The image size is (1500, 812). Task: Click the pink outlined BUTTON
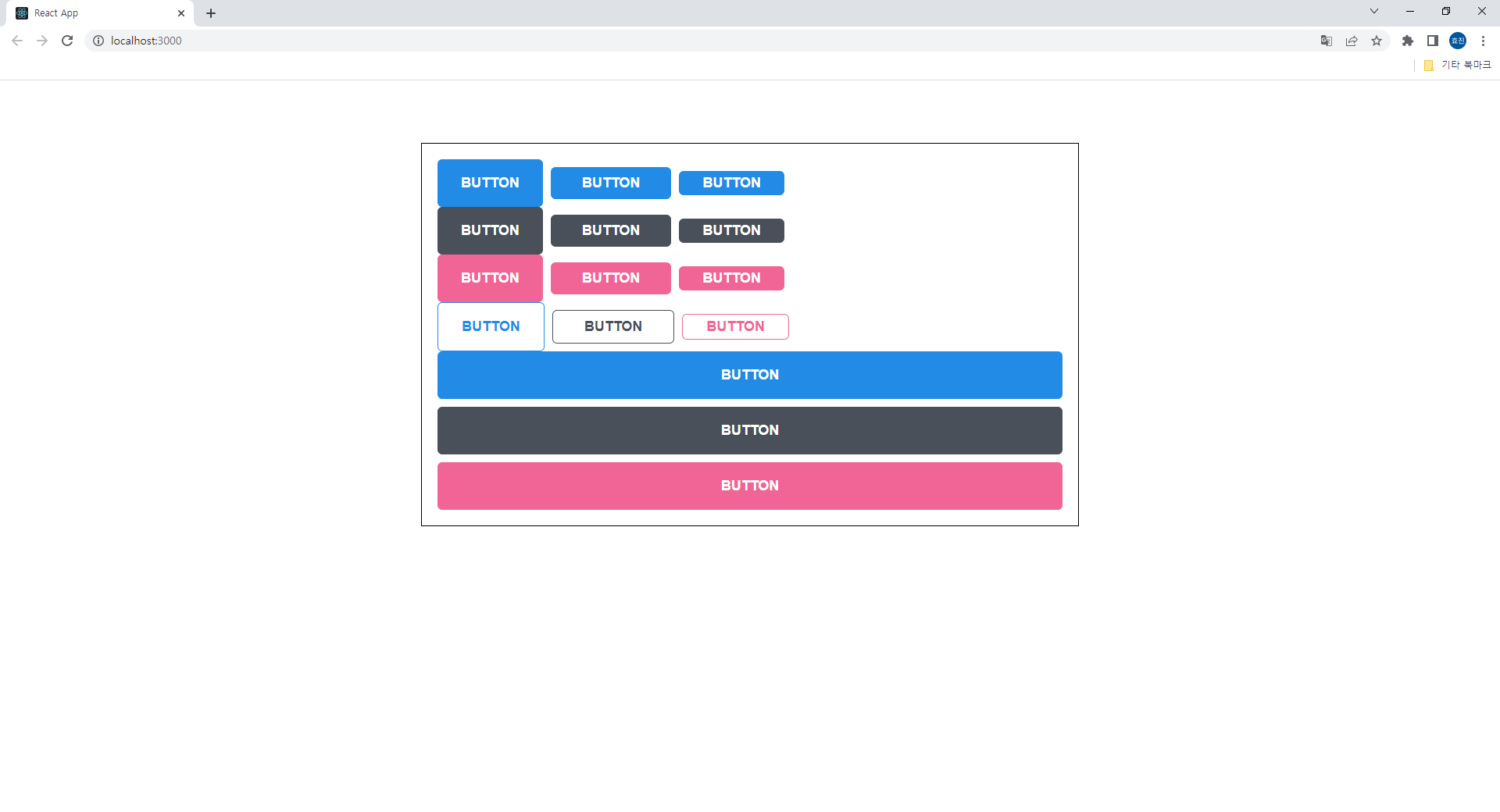point(735,326)
